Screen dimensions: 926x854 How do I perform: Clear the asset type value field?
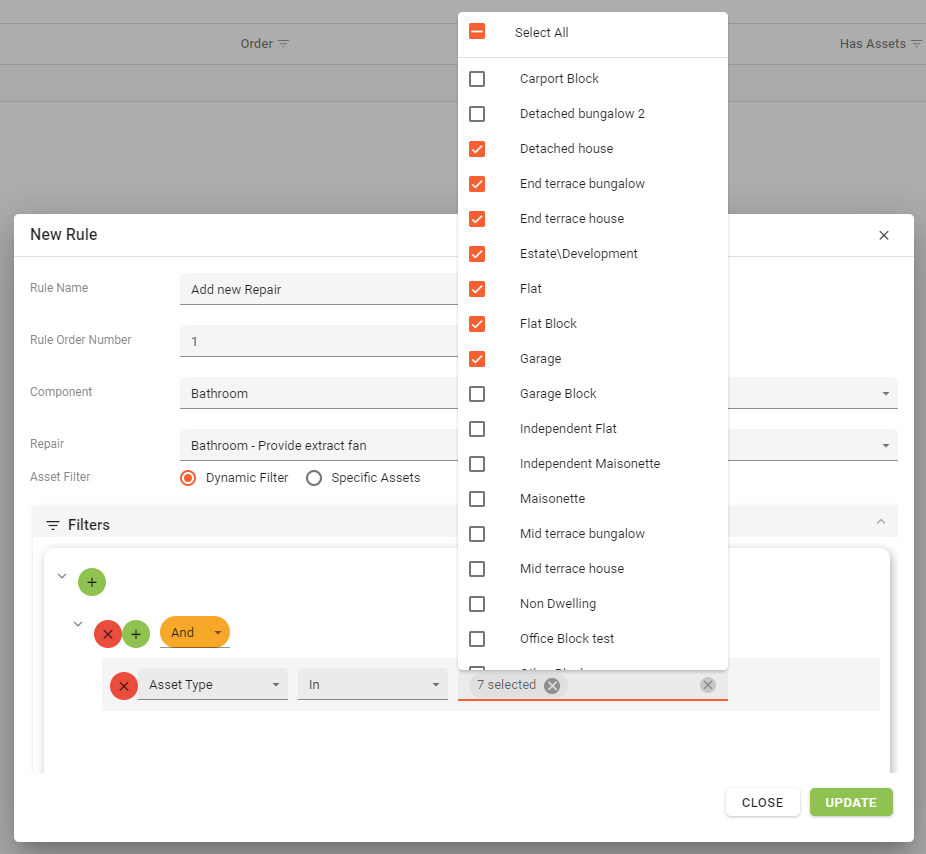(708, 685)
